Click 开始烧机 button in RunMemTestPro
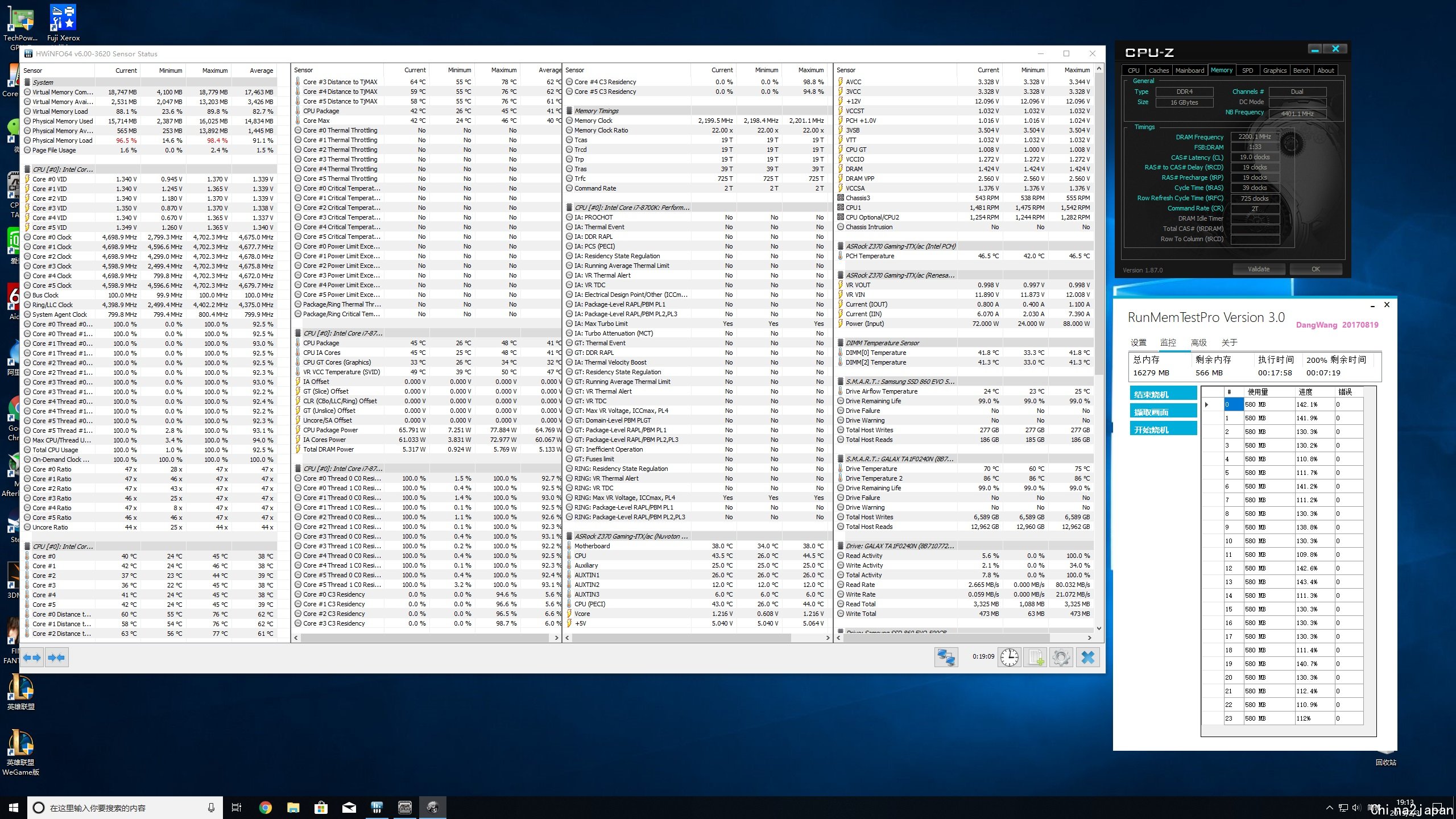The height and width of the screenshot is (819, 1456). 1163,429
